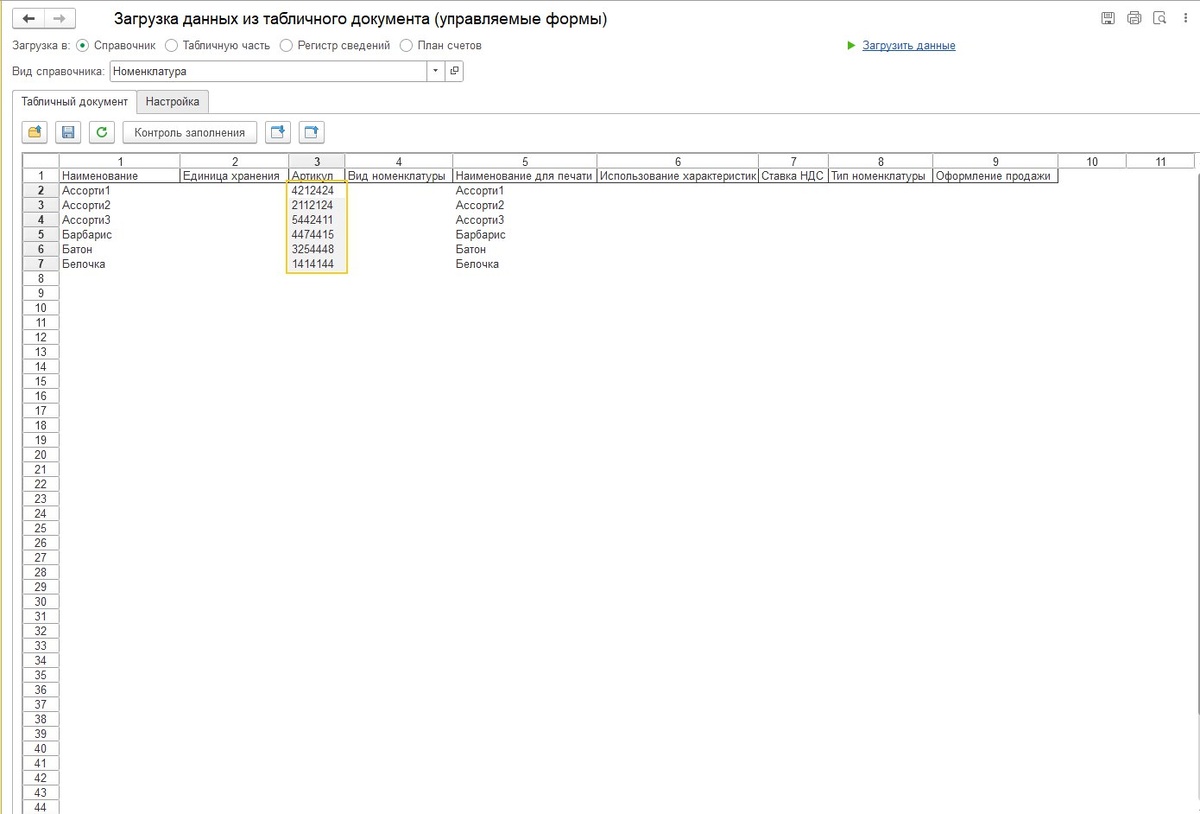Switch to the Табличный документ tab
The height and width of the screenshot is (814, 1200).
point(75,101)
